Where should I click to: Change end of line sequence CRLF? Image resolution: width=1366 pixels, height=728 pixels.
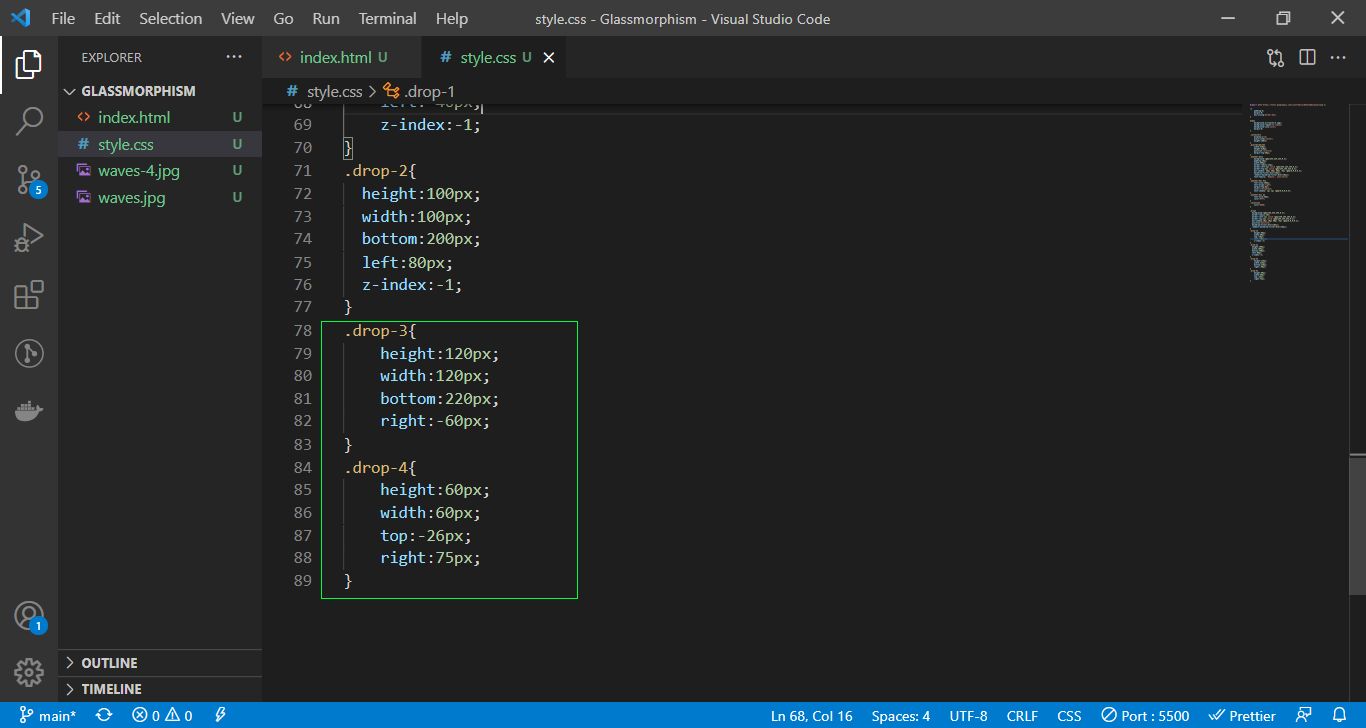pyautogui.click(x=1022, y=715)
